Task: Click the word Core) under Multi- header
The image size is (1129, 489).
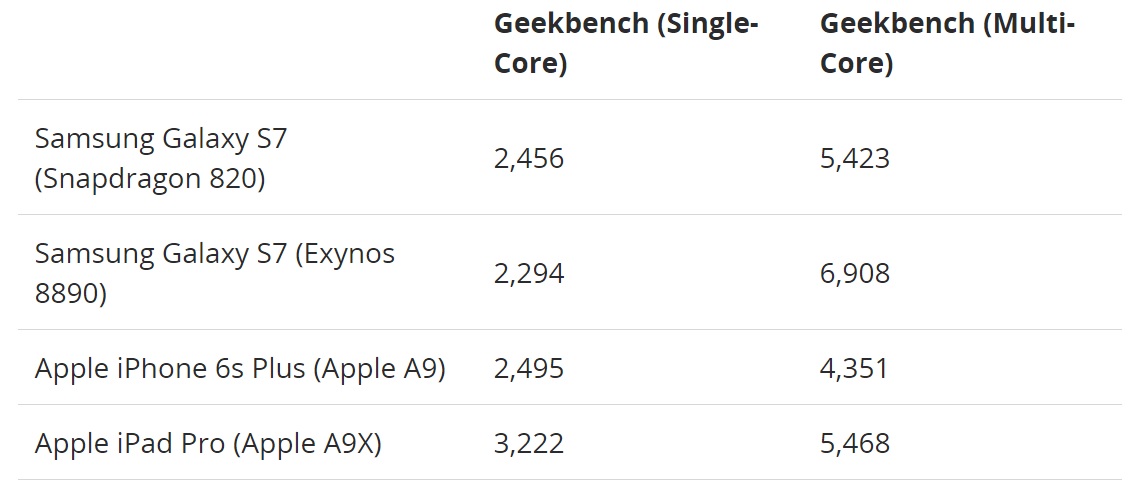Action: point(857,63)
